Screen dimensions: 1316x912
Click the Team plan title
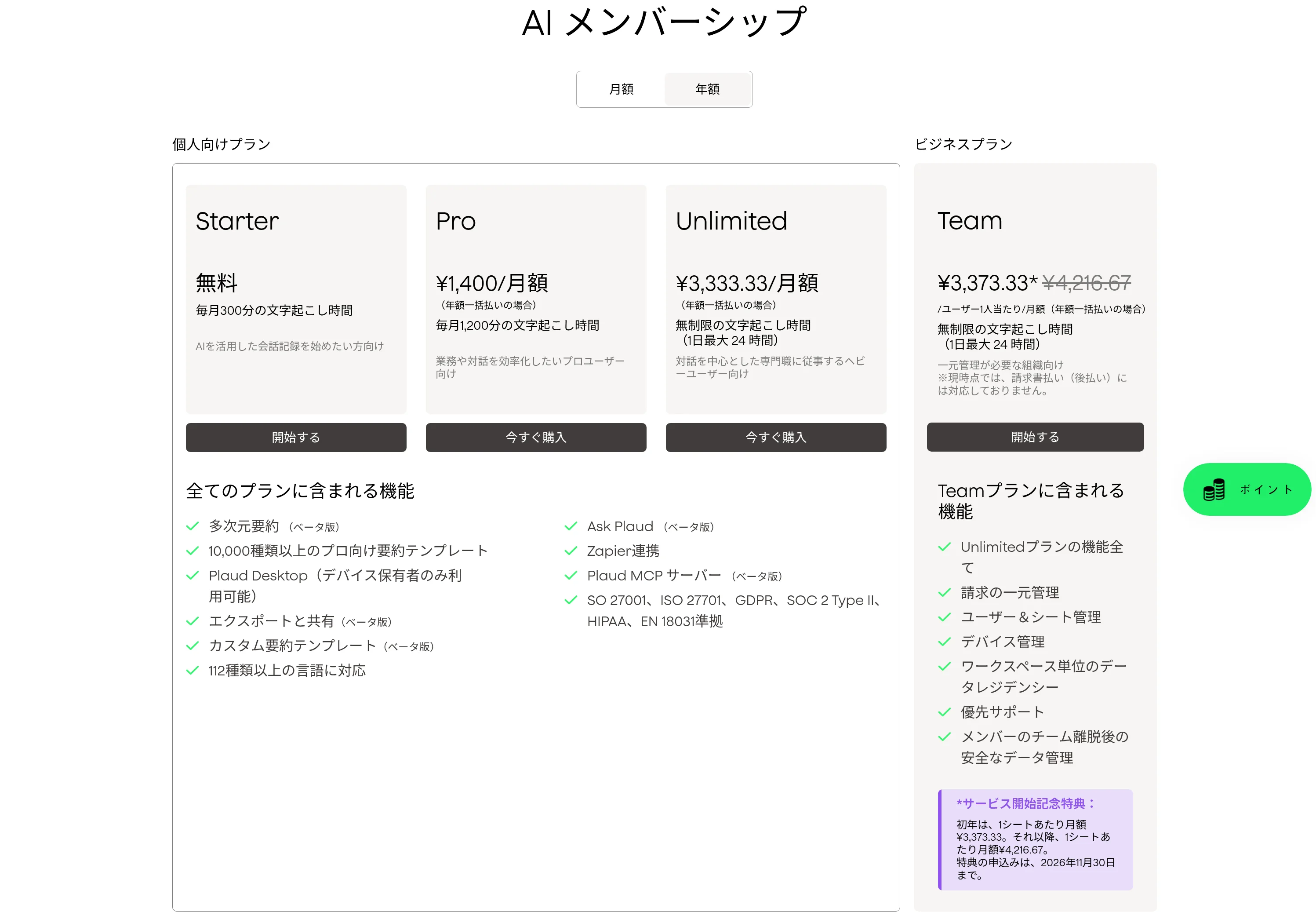click(x=970, y=221)
